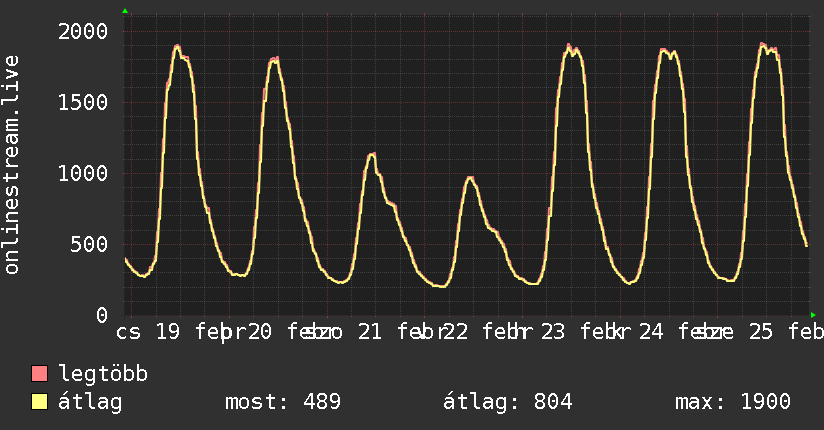824x430 pixels.
Task: Select the legtöbb legend label
Action: coord(103,374)
